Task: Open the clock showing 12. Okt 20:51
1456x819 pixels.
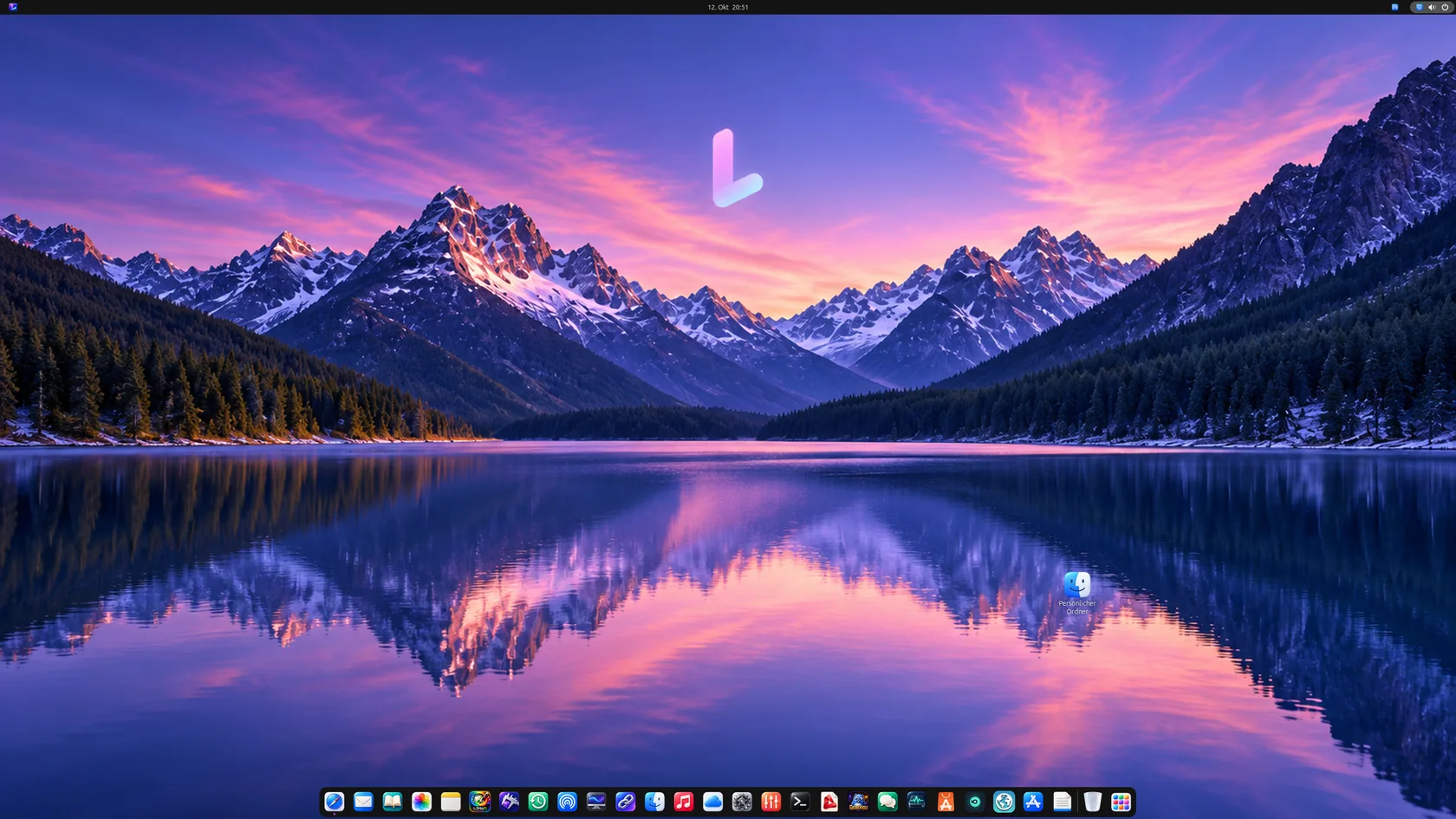Action: coord(728,7)
